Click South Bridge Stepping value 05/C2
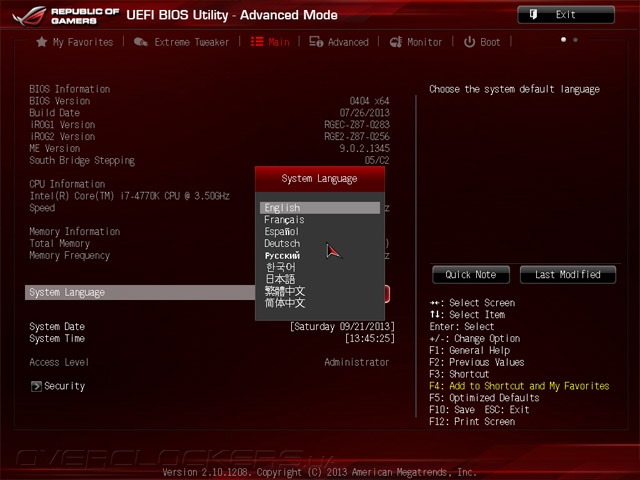 [377, 160]
